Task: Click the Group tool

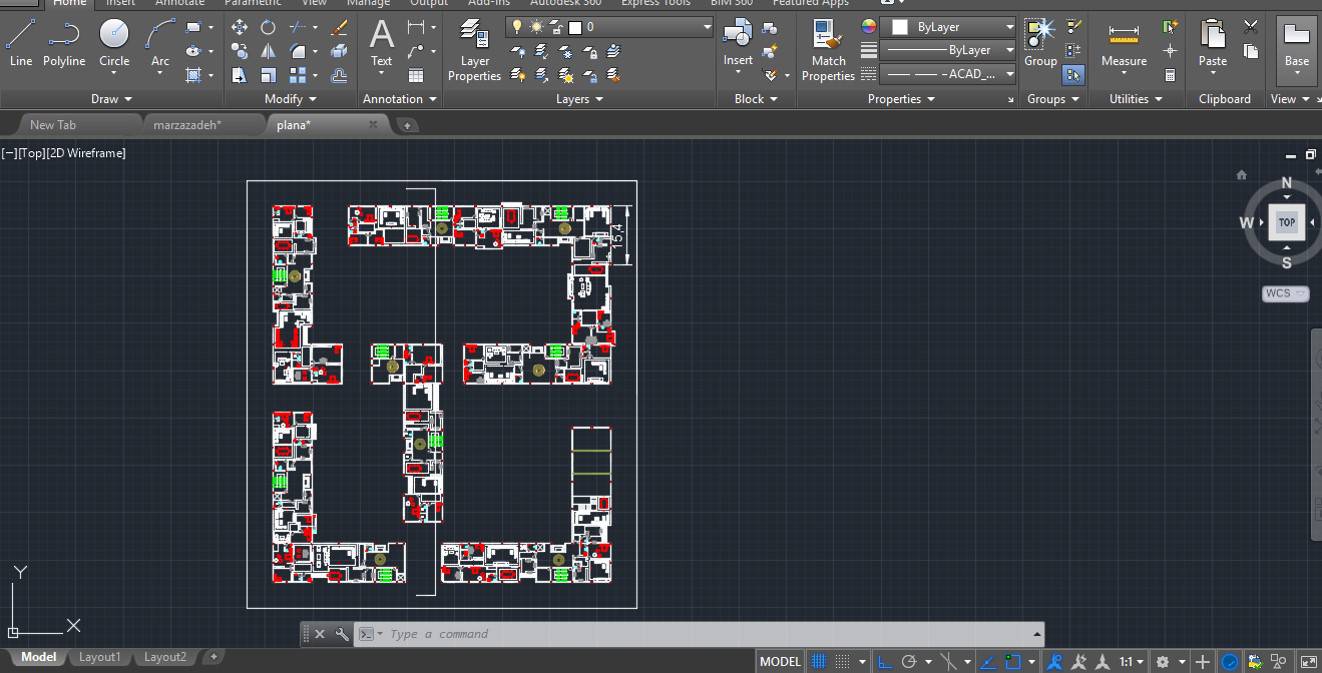Action: tap(1040, 43)
